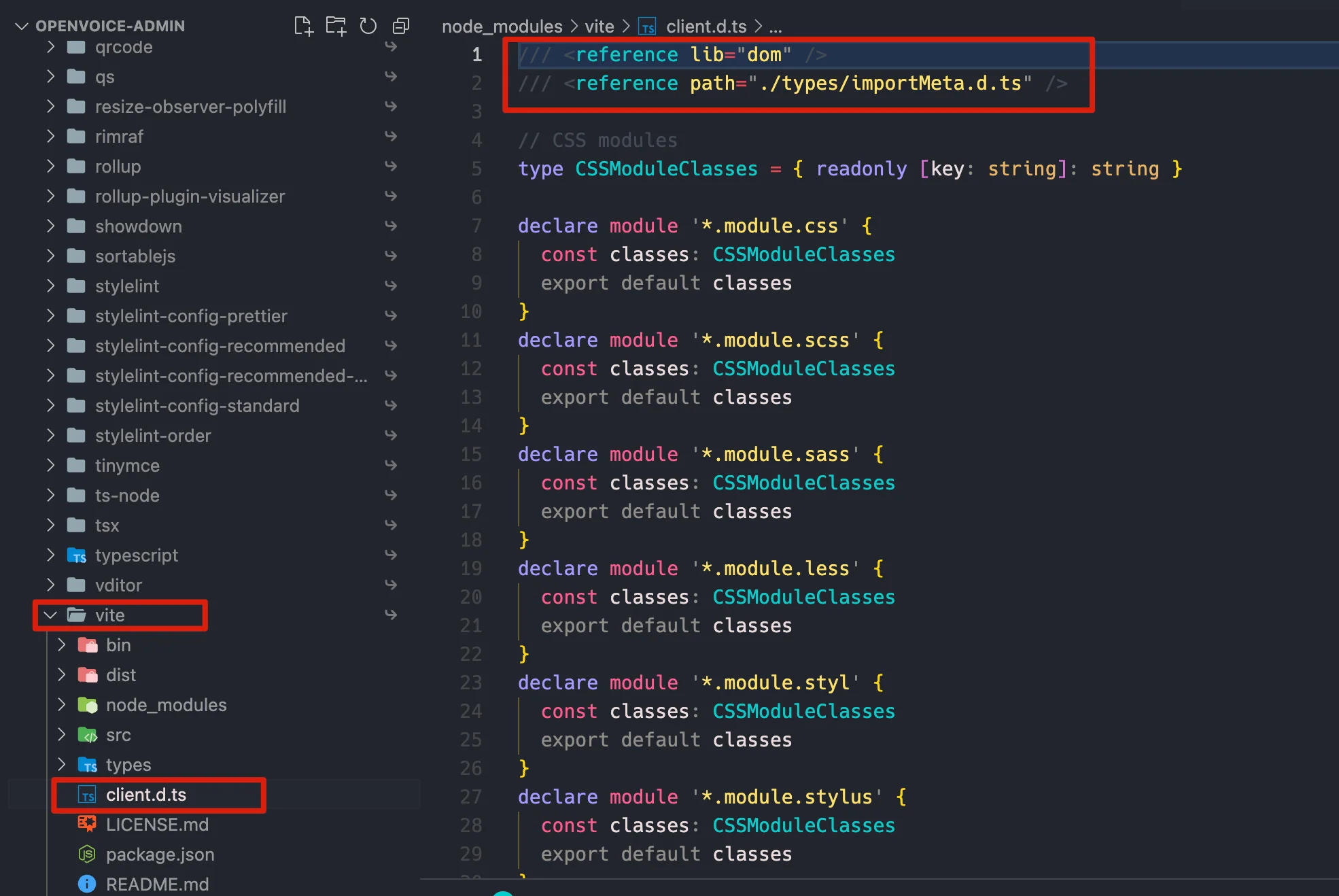1339x896 pixels.
Task: Click the lib="dom" attribute on line 1
Action: (741, 54)
